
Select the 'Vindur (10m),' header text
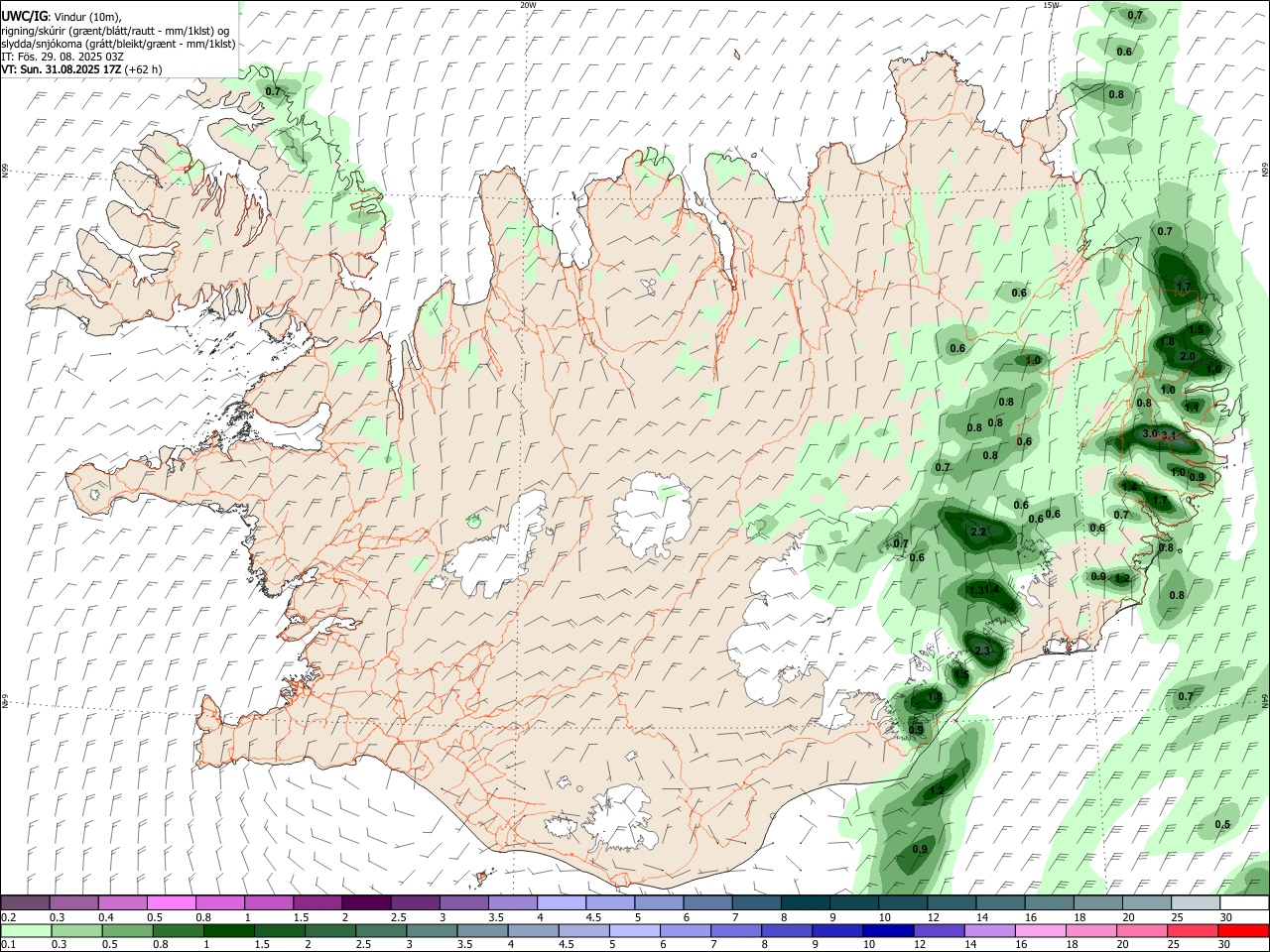(x=86, y=16)
